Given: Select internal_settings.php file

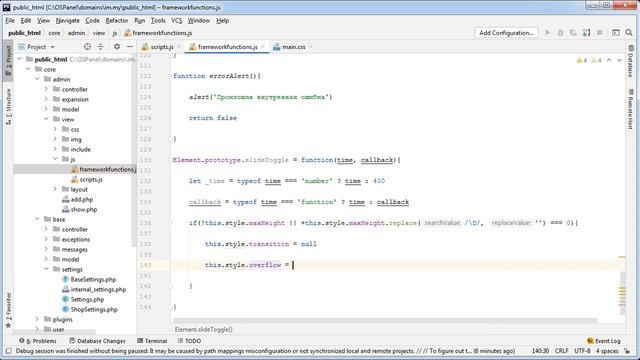Looking at the screenshot, I should [98, 289].
